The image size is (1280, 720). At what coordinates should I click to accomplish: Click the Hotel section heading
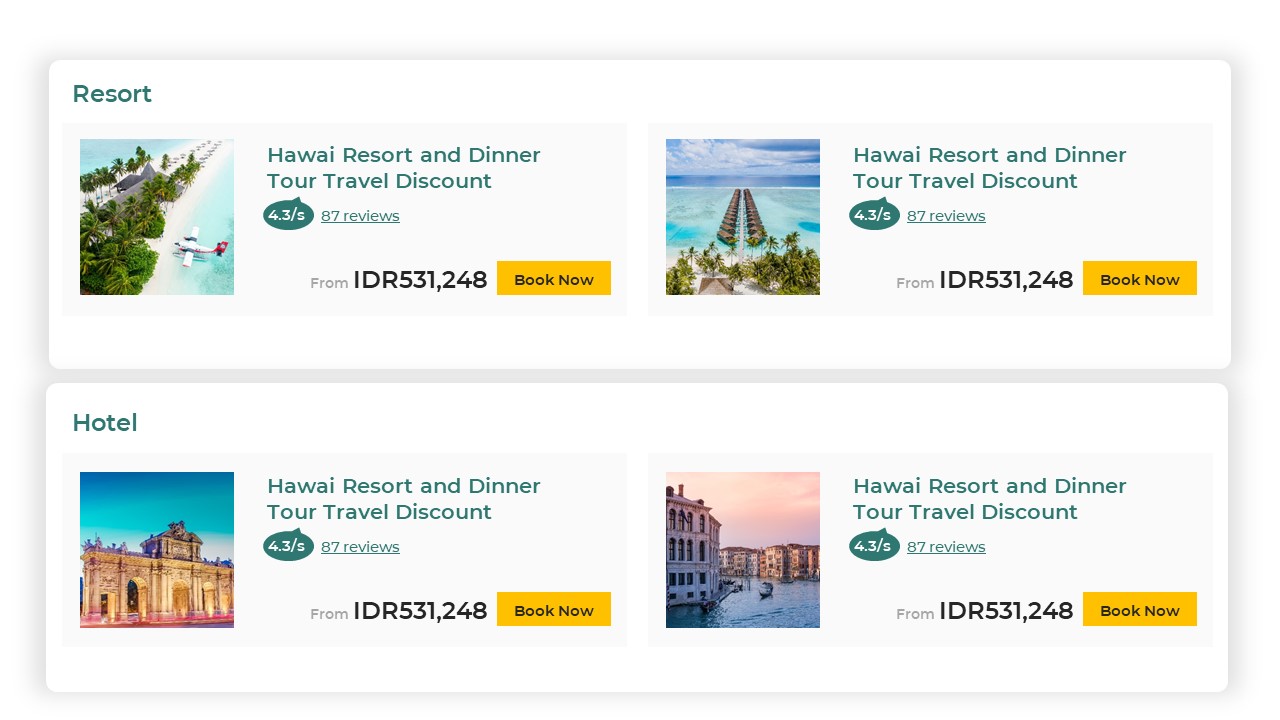(x=104, y=423)
